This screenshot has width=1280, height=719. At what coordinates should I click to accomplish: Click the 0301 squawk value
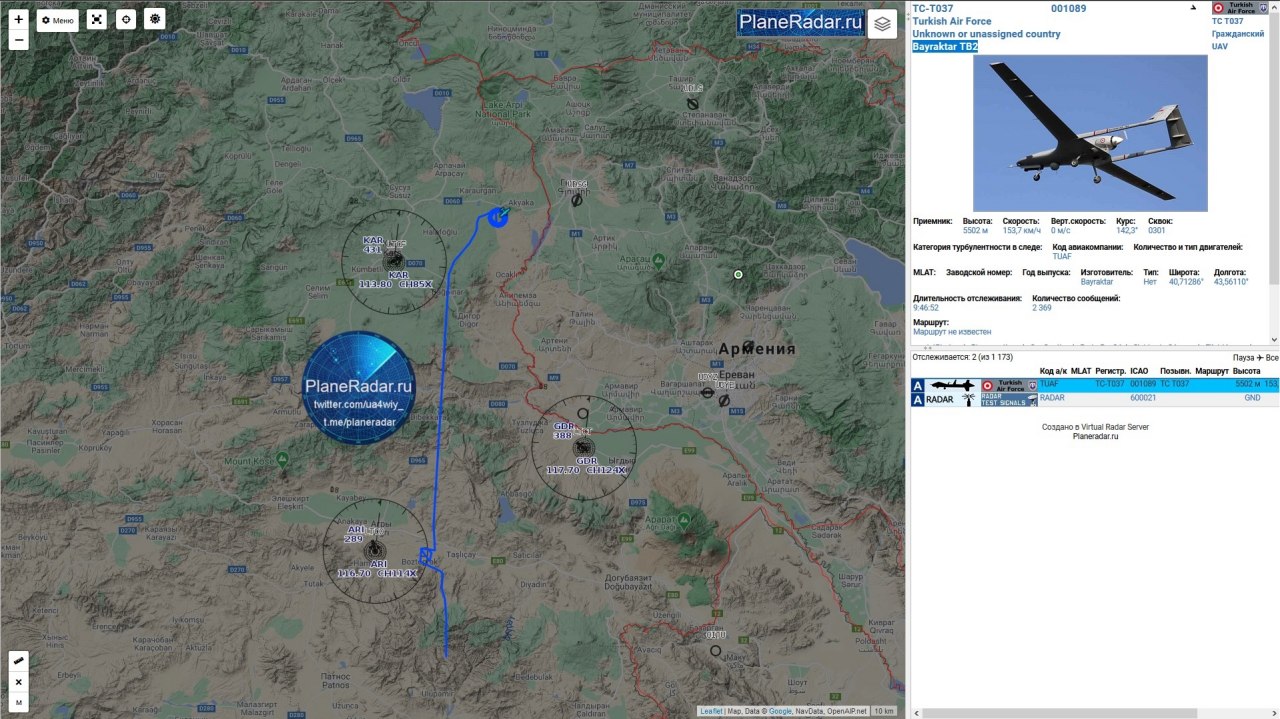coord(1157,231)
